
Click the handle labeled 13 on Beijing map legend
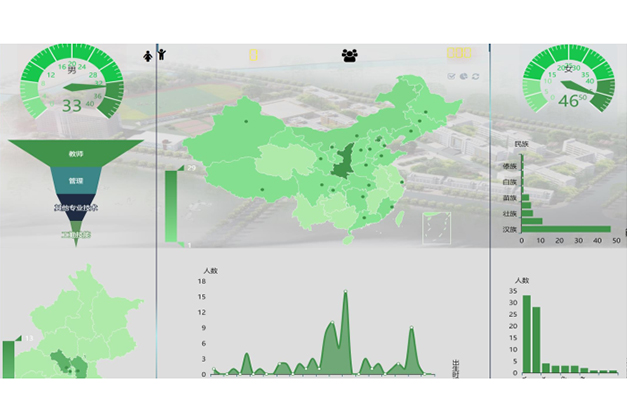click(x=18, y=338)
